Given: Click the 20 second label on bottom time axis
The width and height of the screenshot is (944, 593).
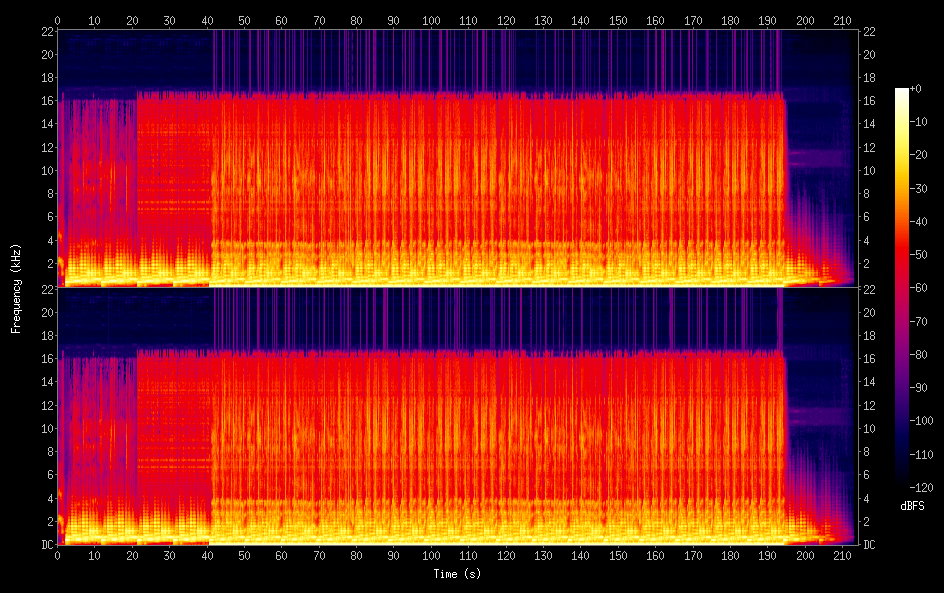Looking at the screenshot, I should 132,556.
